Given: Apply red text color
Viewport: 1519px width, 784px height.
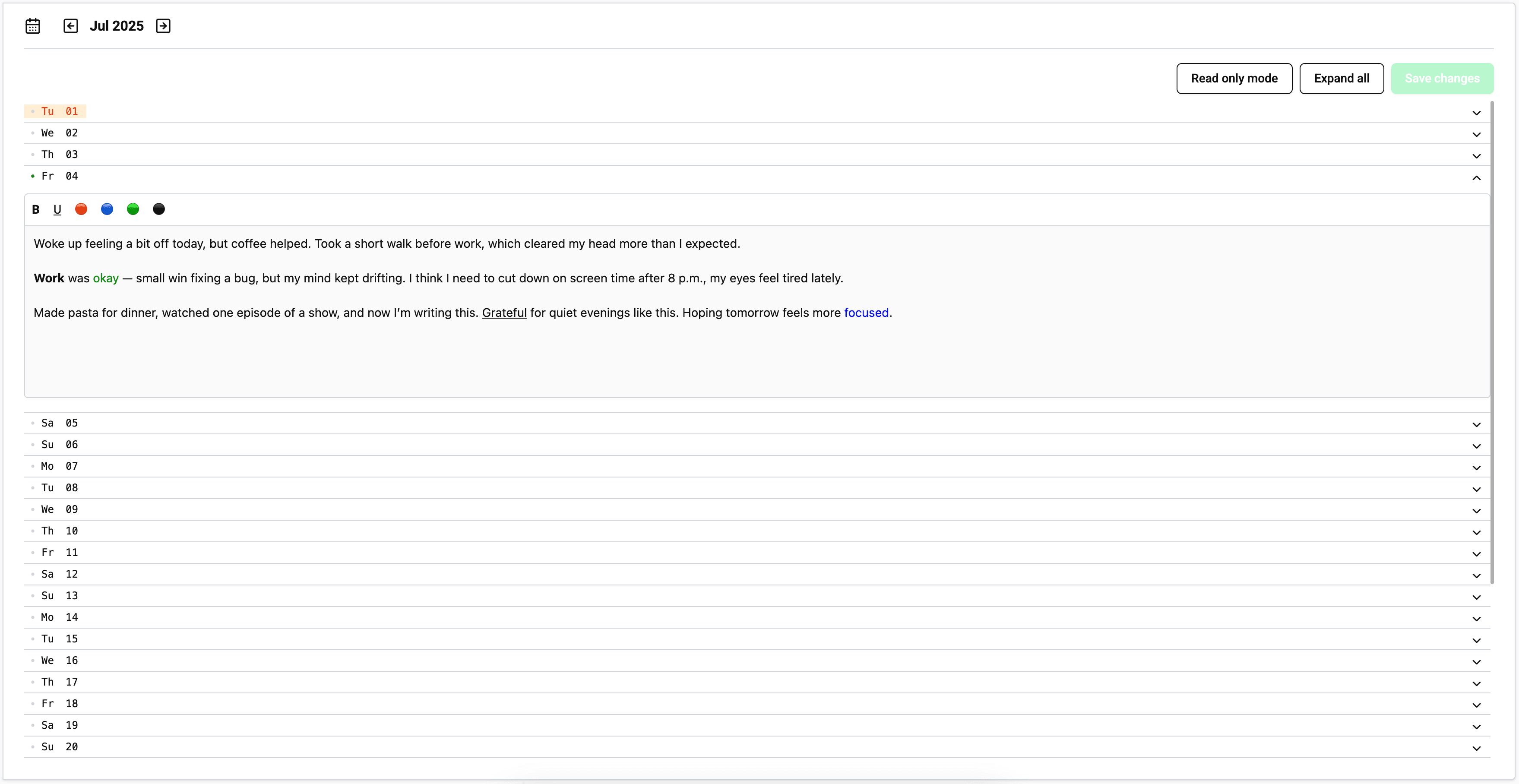Looking at the screenshot, I should [x=81, y=209].
